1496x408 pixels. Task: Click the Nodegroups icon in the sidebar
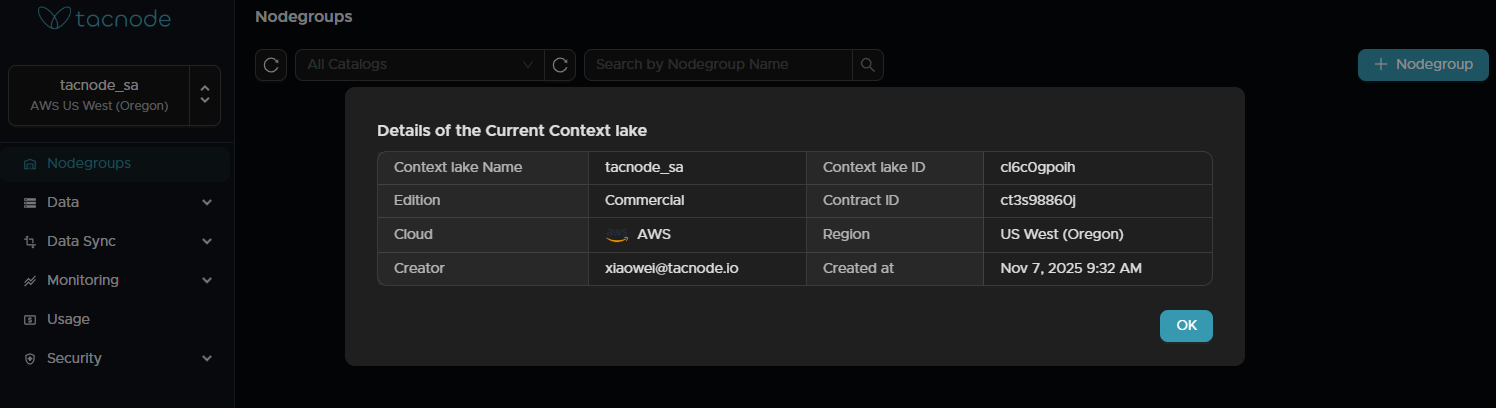pos(30,163)
